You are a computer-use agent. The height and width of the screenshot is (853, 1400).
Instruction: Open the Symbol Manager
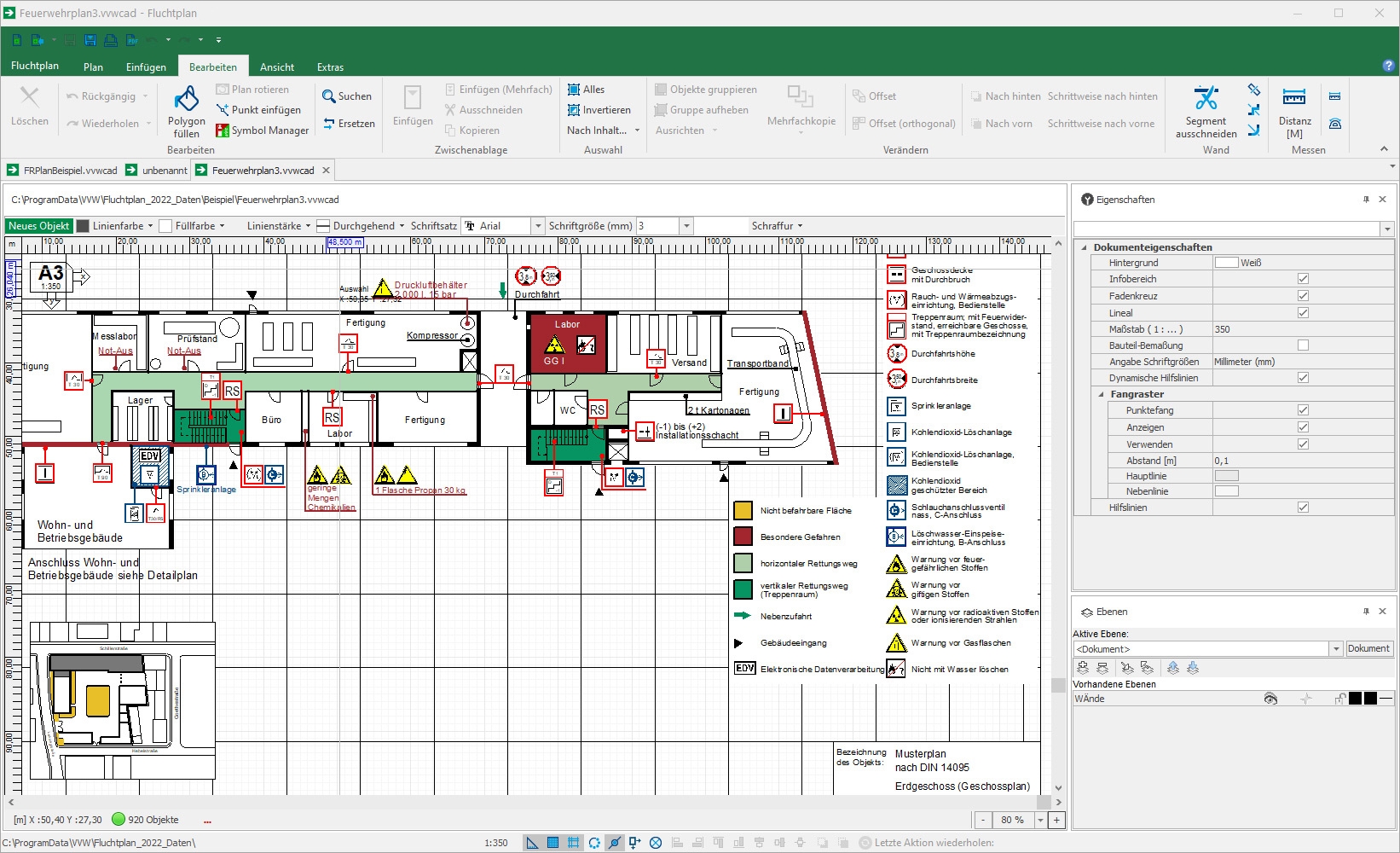coord(262,131)
